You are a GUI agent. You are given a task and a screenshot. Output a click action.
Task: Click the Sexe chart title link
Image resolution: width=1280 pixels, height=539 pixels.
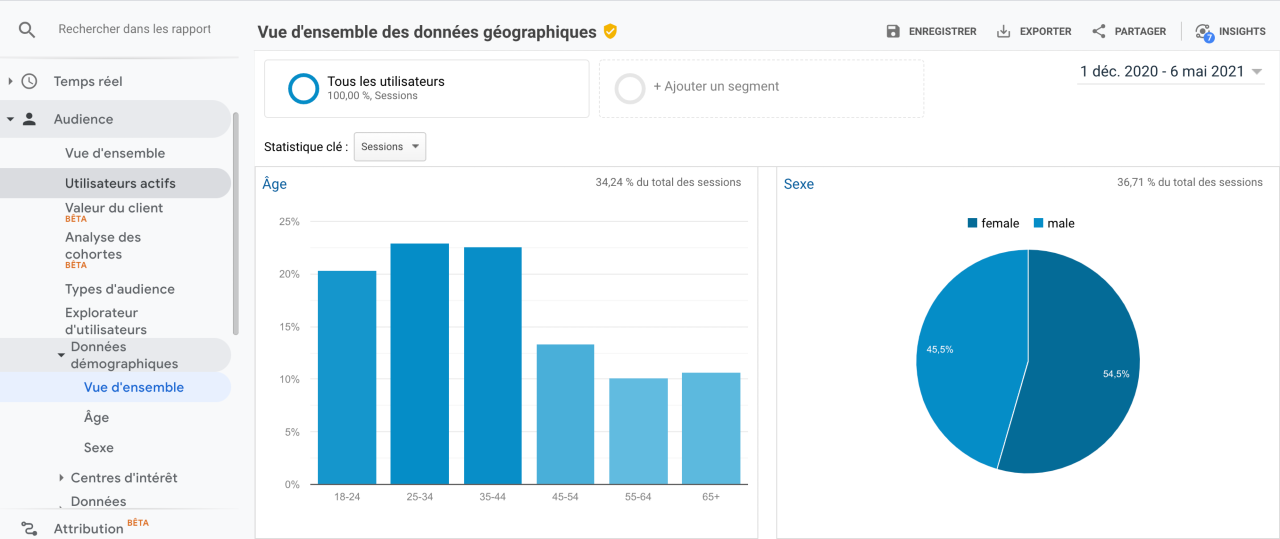pyautogui.click(x=799, y=184)
